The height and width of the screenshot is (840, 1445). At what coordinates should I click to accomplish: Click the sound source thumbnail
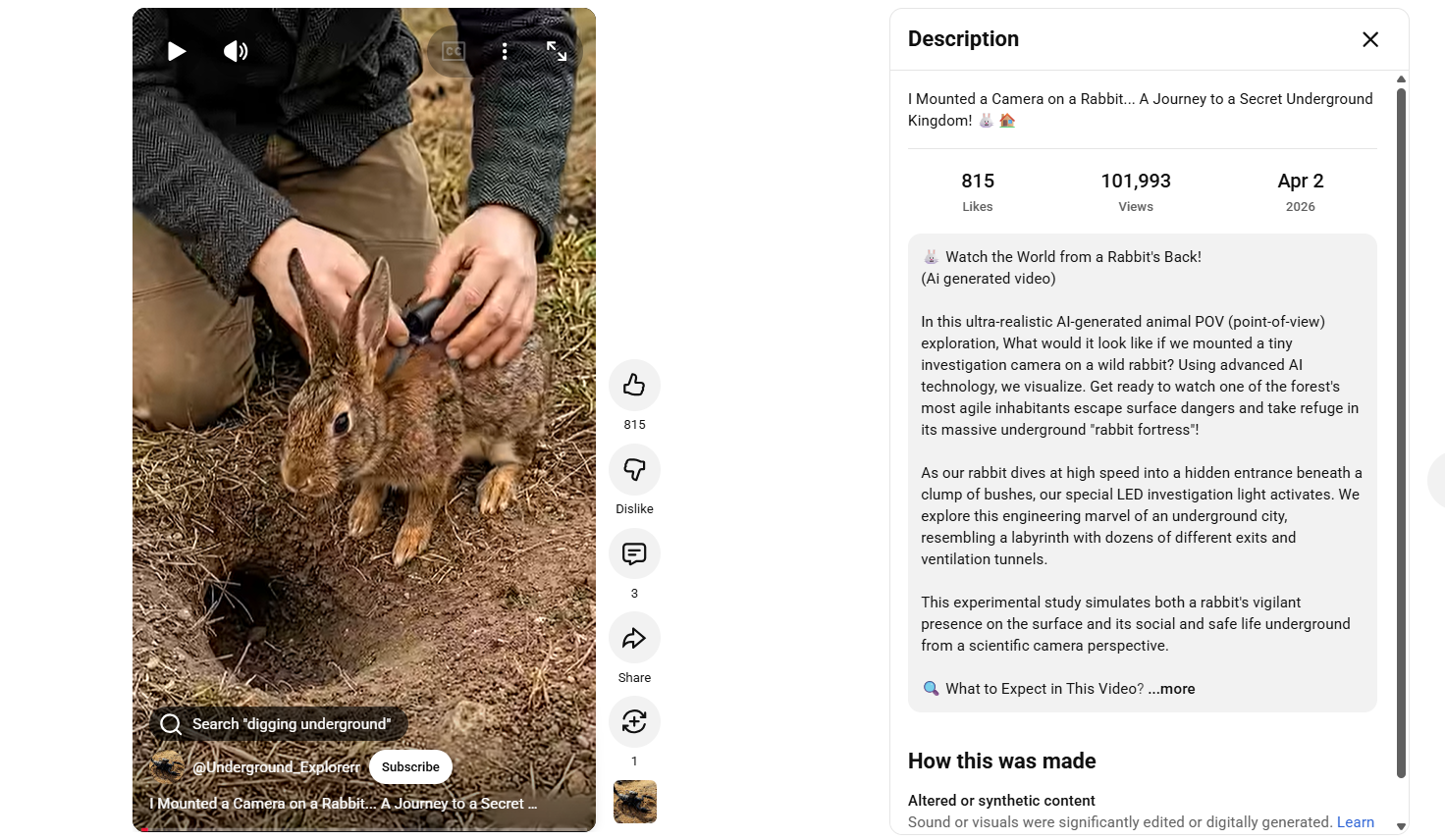[x=635, y=802]
